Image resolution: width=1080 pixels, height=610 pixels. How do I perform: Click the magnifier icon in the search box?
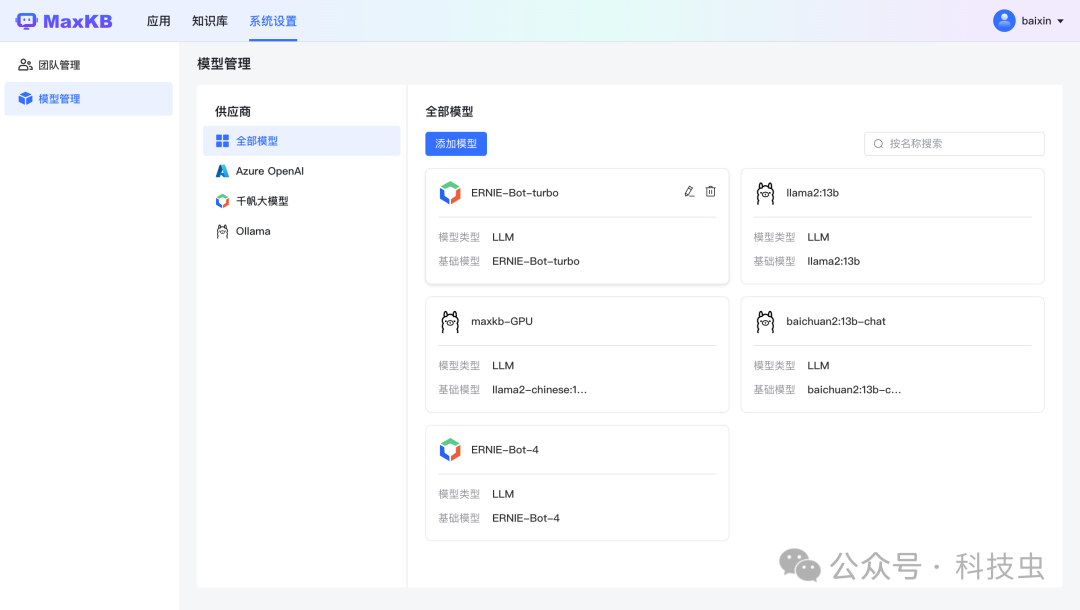click(x=878, y=143)
